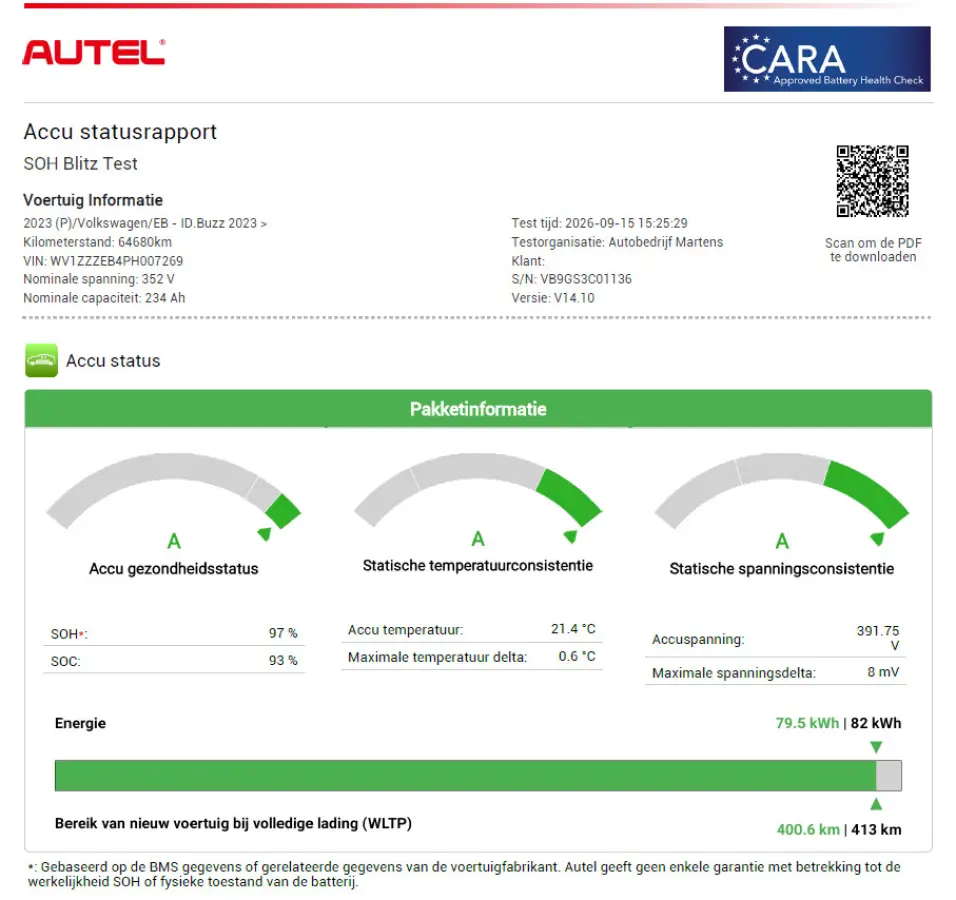This screenshot has width=956, height=900.
Task: Click the Pakketinformatie green header
Action: point(478,409)
